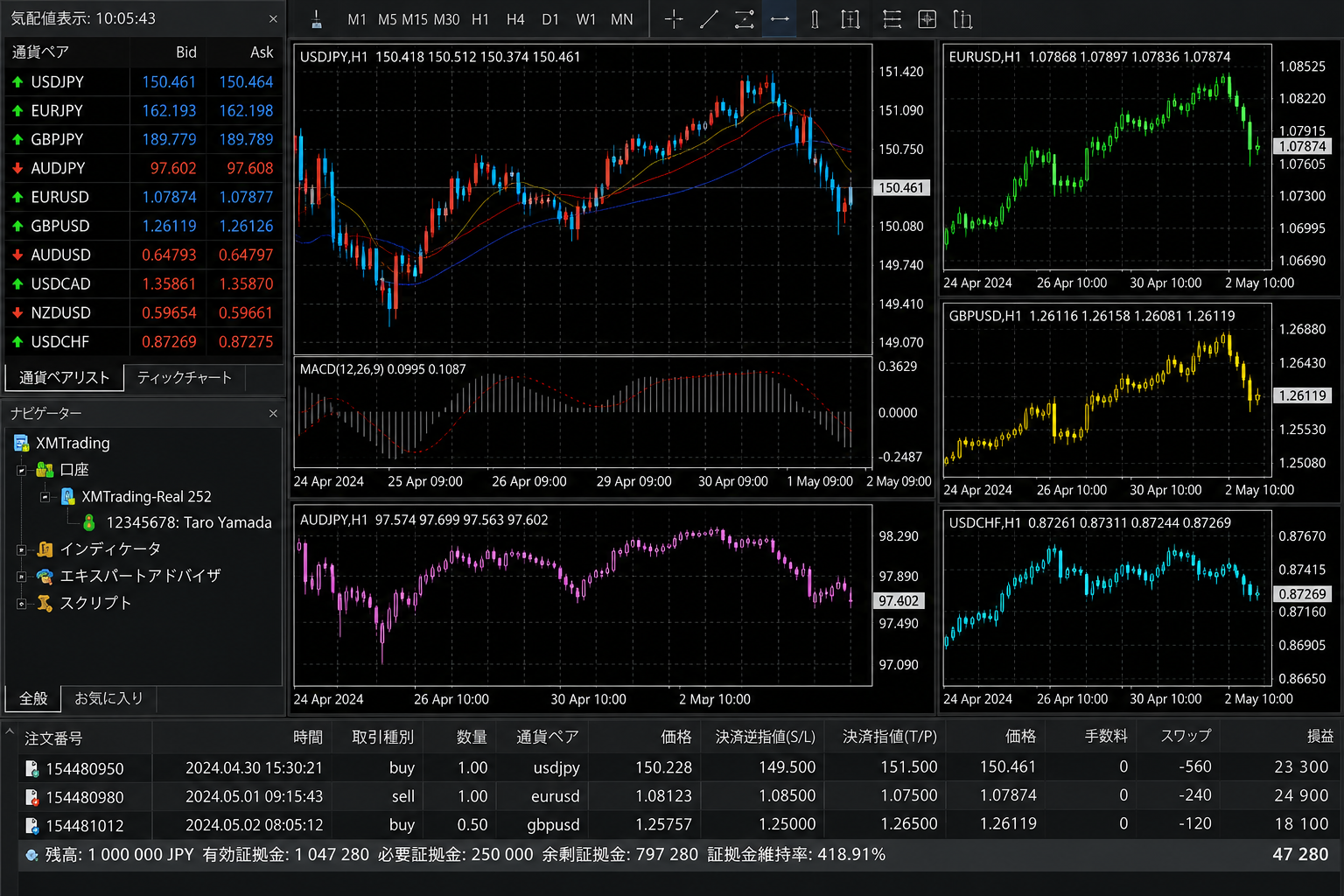This screenshot has width=1344, height=896.
Task: Open the ティックチャート tab
Action: (x=185, y=377)
